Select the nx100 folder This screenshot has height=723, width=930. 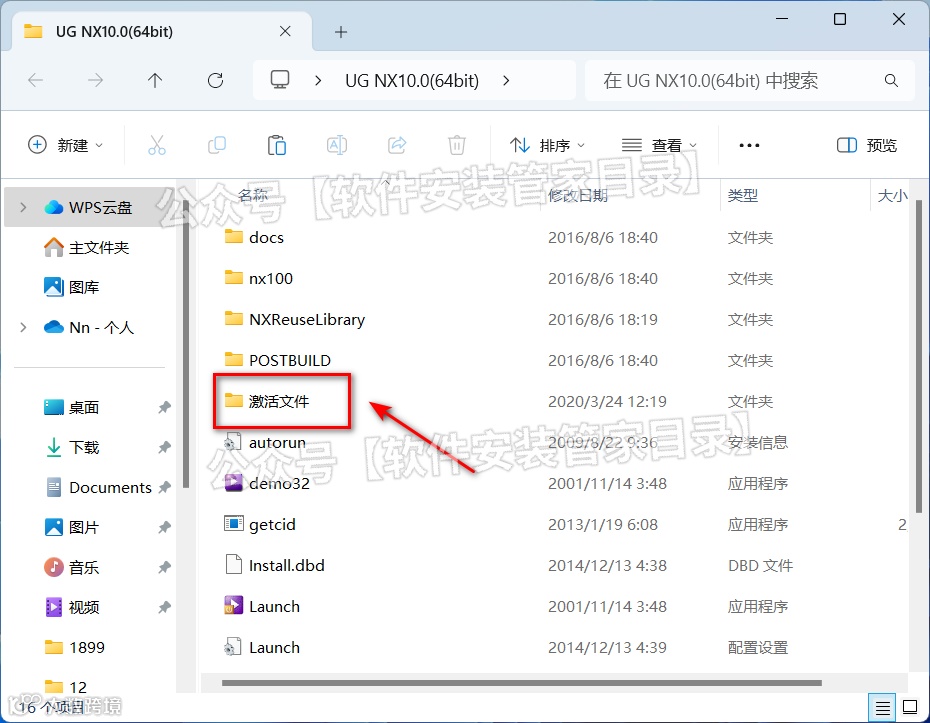(x=259, y=278)
